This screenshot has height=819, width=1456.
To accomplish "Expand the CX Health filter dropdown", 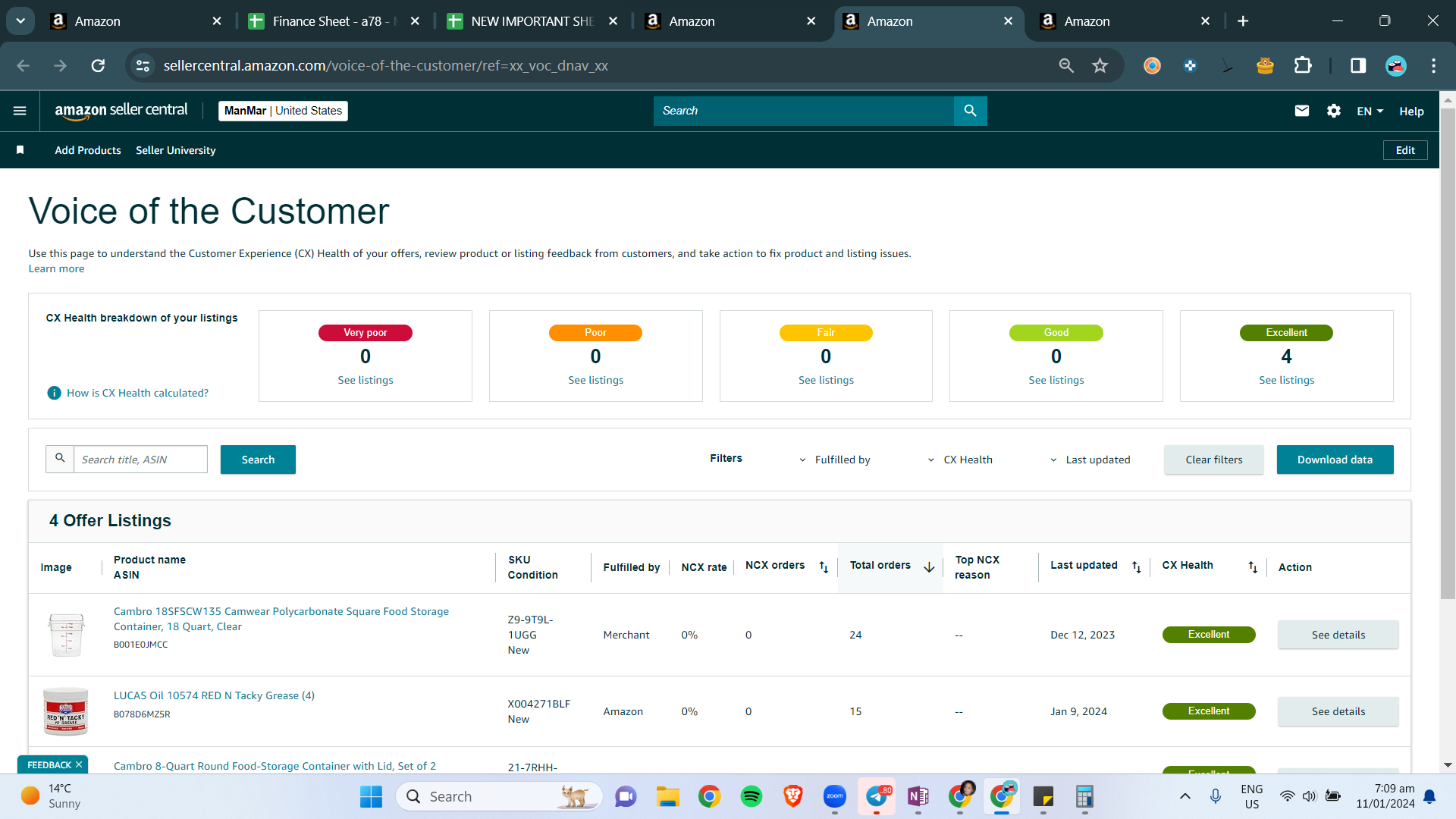I will coord(960,460).
